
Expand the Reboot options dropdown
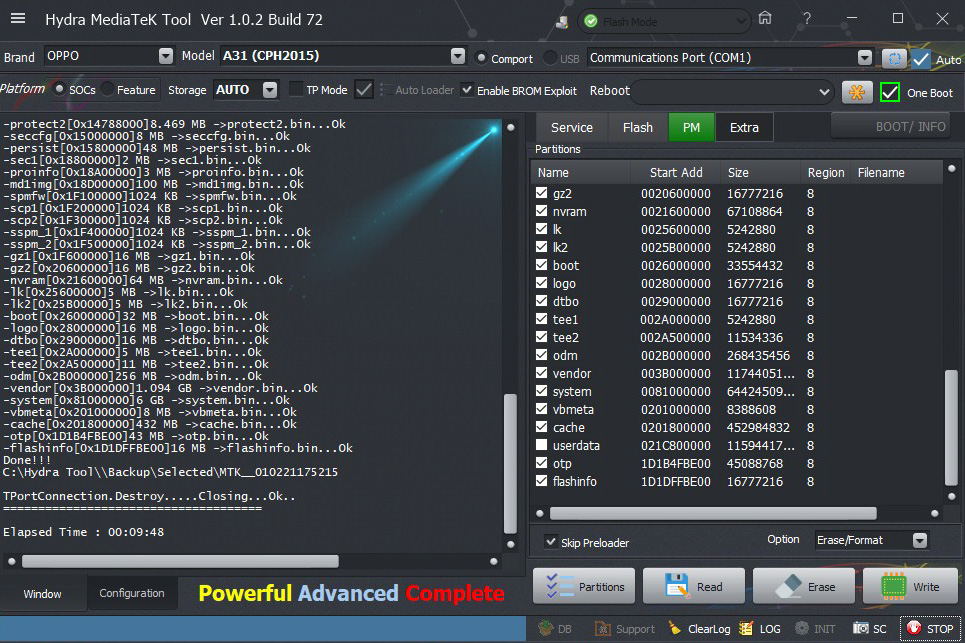pyautogui.click(x=732, y=92)
